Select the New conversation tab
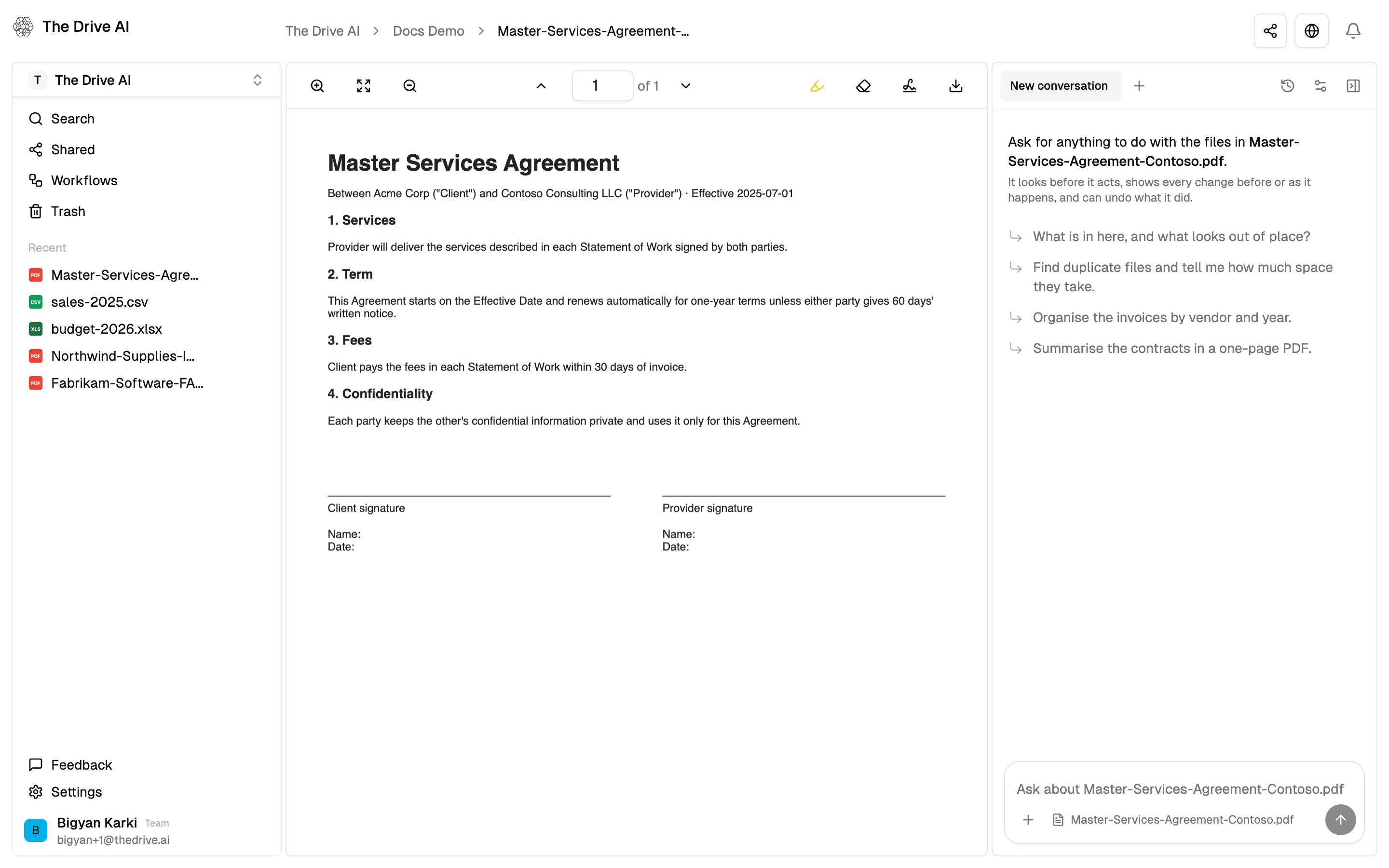Image resolution: width=1389 pixels, height=868 pixels. (1060, 86)
